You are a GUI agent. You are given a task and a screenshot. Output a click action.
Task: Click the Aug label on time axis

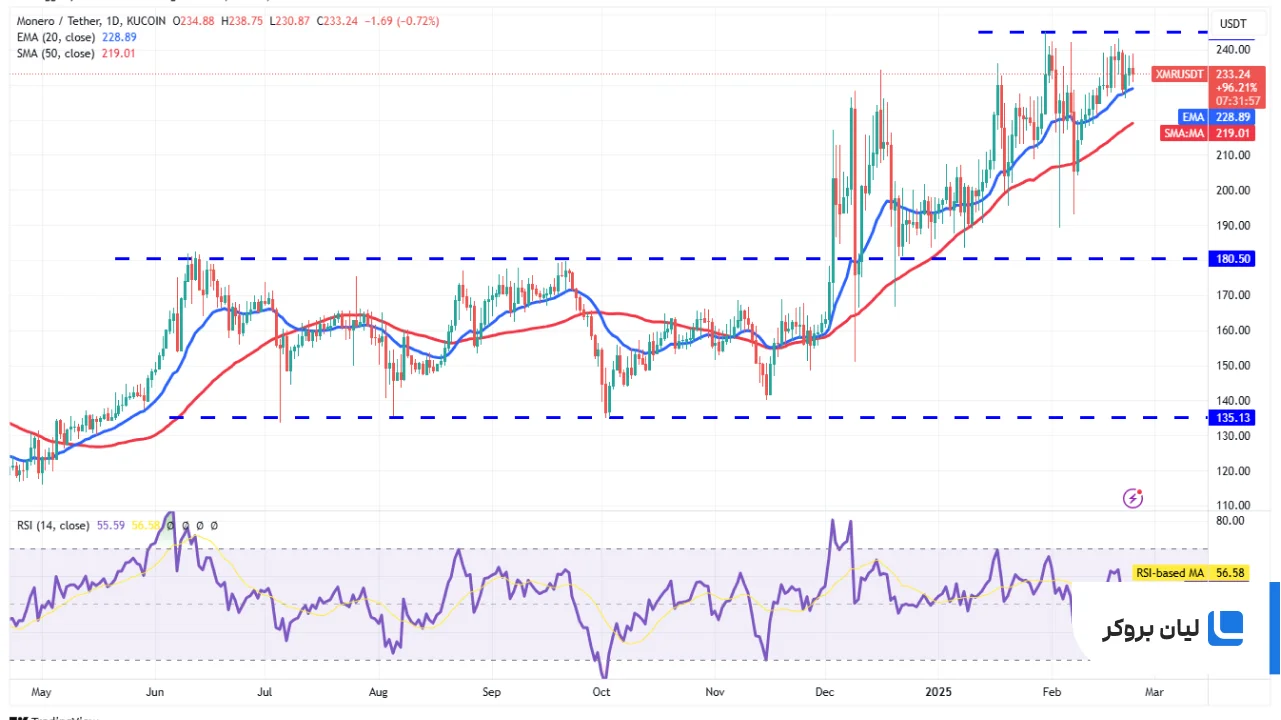pyautogui.click(x=378, y=692)
